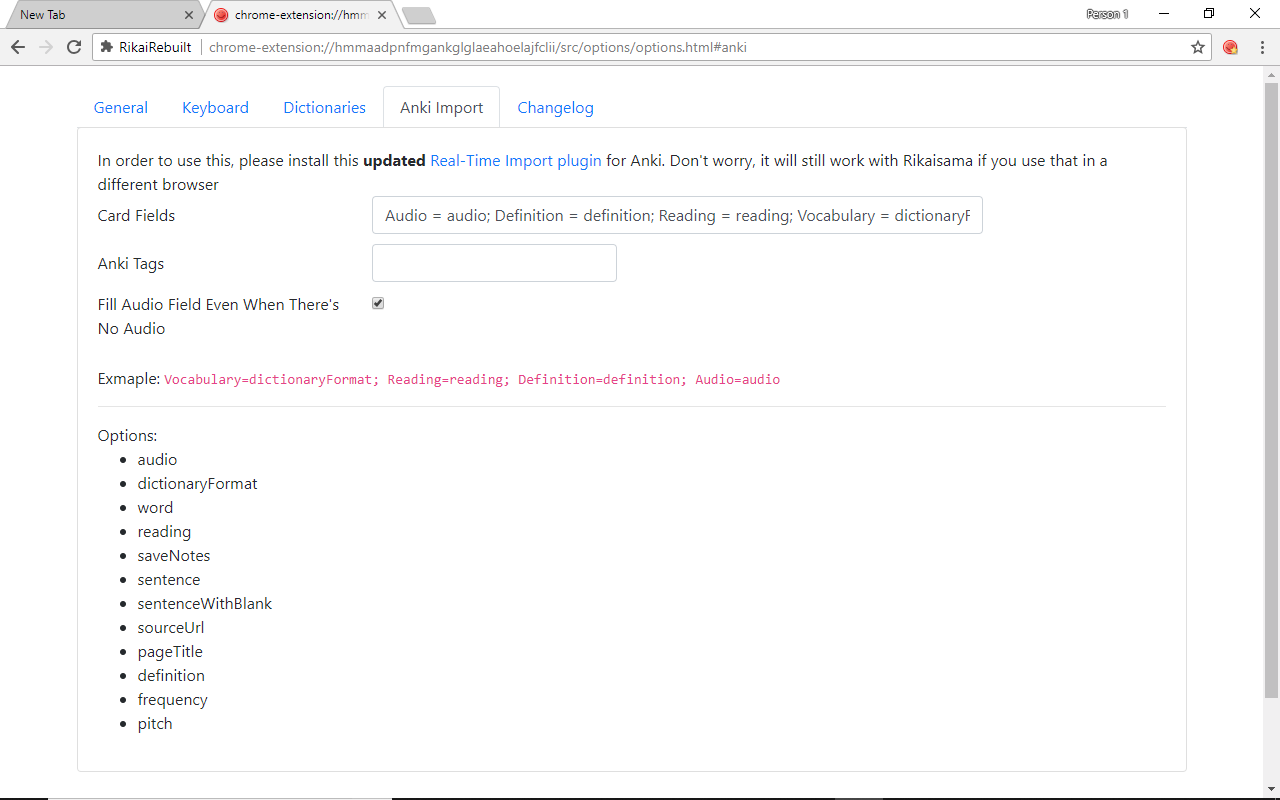
Task: Click the 'pageTitle' option text
Action: (170, 652)
